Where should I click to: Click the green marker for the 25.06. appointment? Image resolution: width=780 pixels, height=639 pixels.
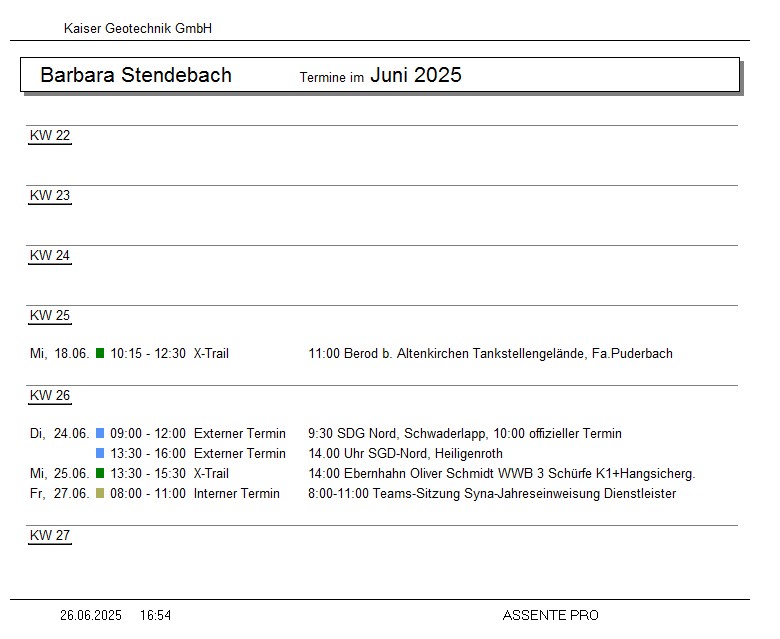(100, 473)
